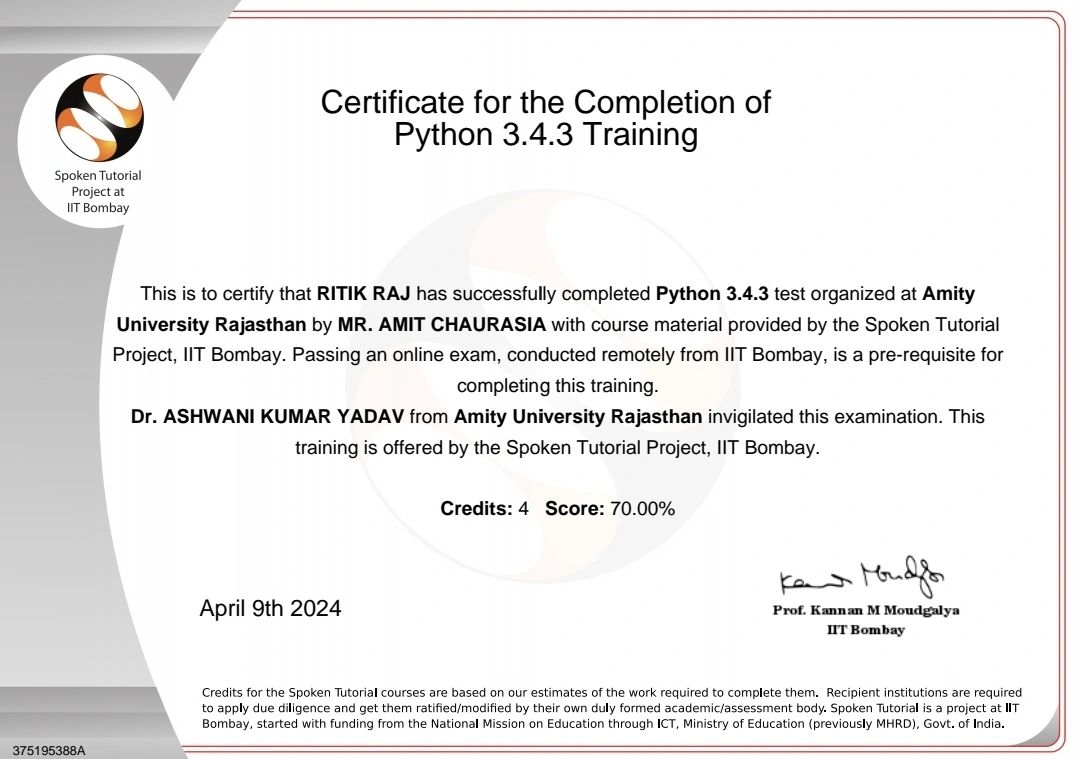This screenshot has height=759, width=1080.
Task: Click the 'Score: 70.00%' value
Action: (610, 509)
